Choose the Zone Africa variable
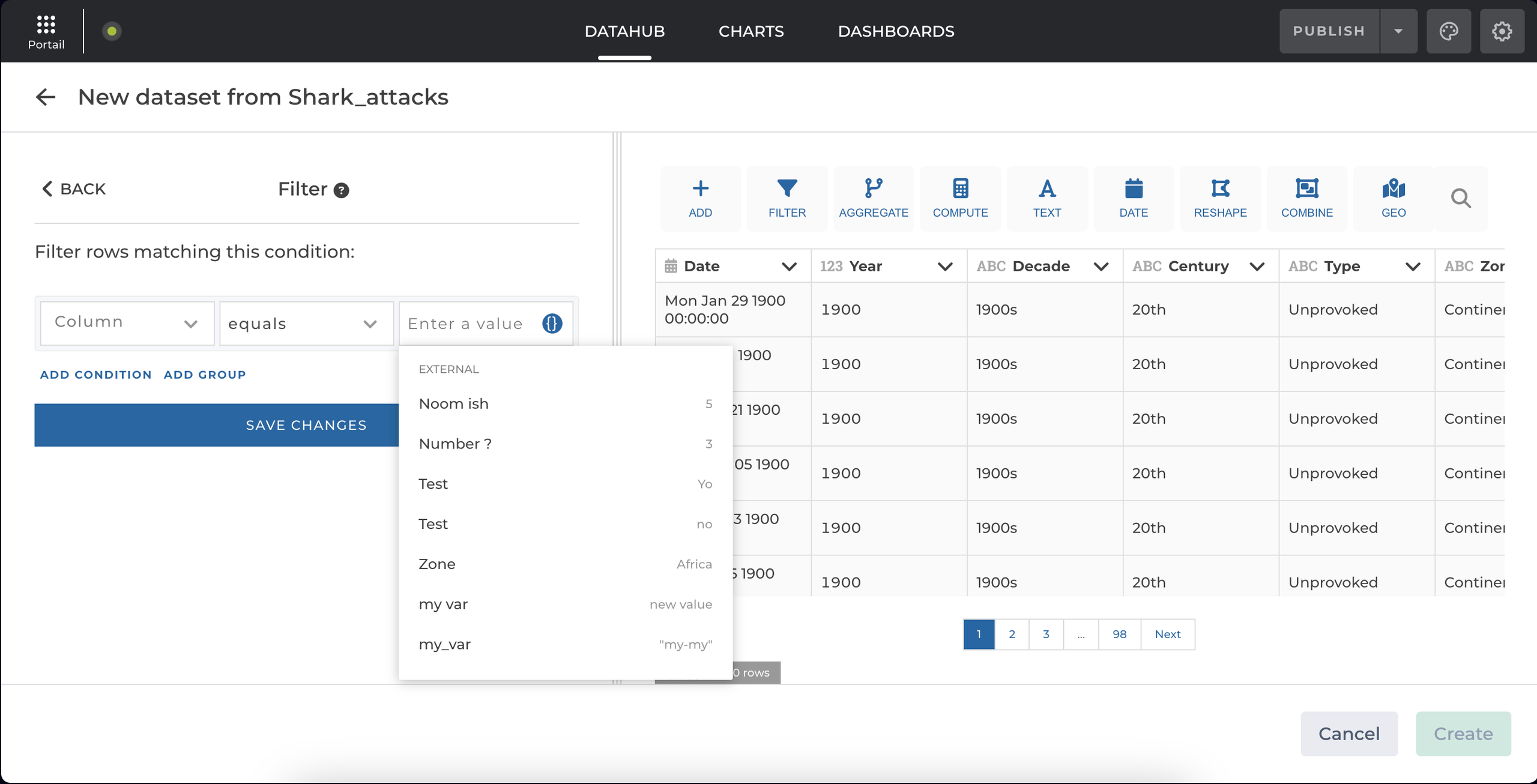The height and width of the screenshot is (784, 1537). (x=564, y=564)
